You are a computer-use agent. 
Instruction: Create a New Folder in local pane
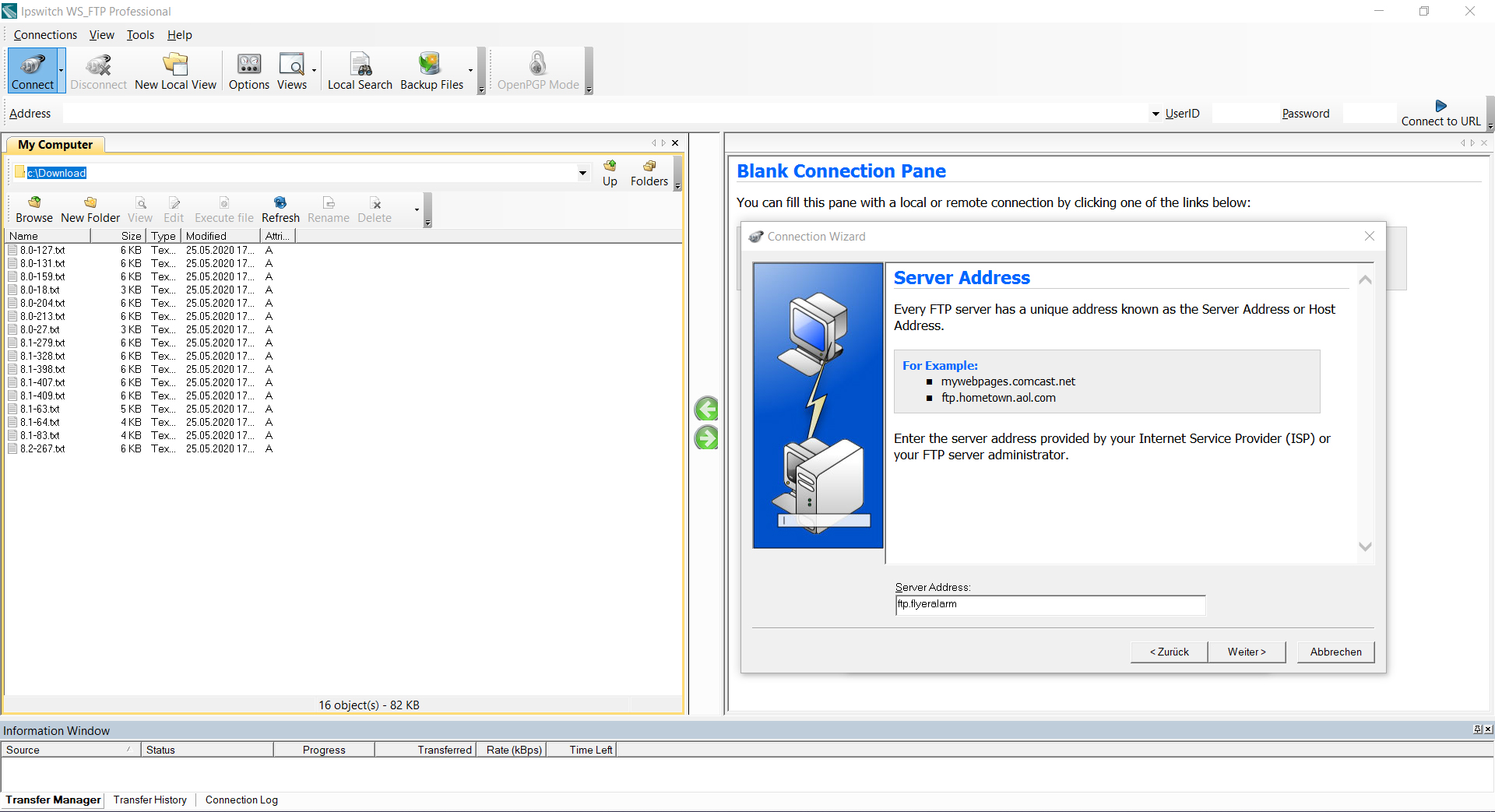coord(90,209)
